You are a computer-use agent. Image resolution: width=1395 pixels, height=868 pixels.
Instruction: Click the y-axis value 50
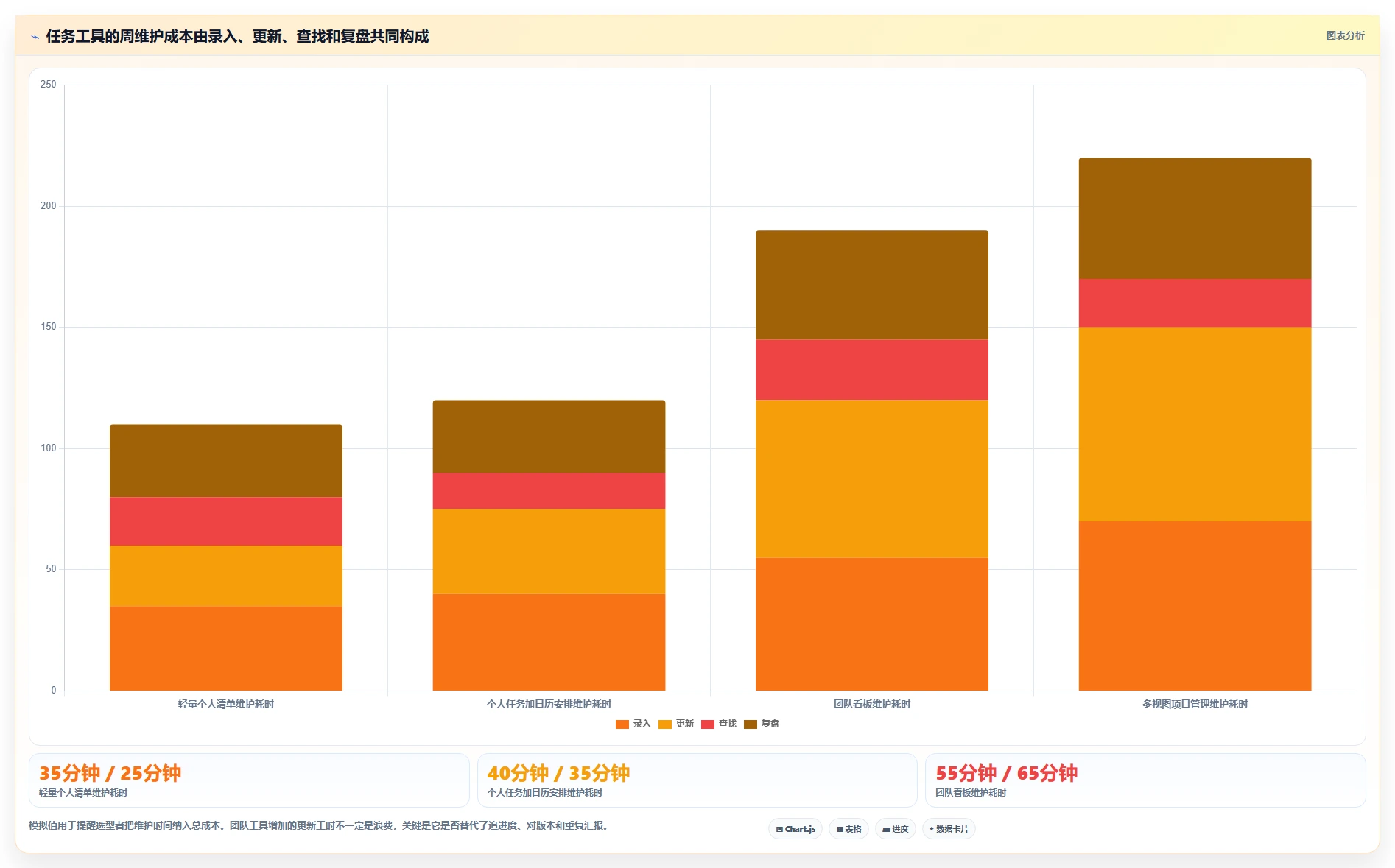51,569
